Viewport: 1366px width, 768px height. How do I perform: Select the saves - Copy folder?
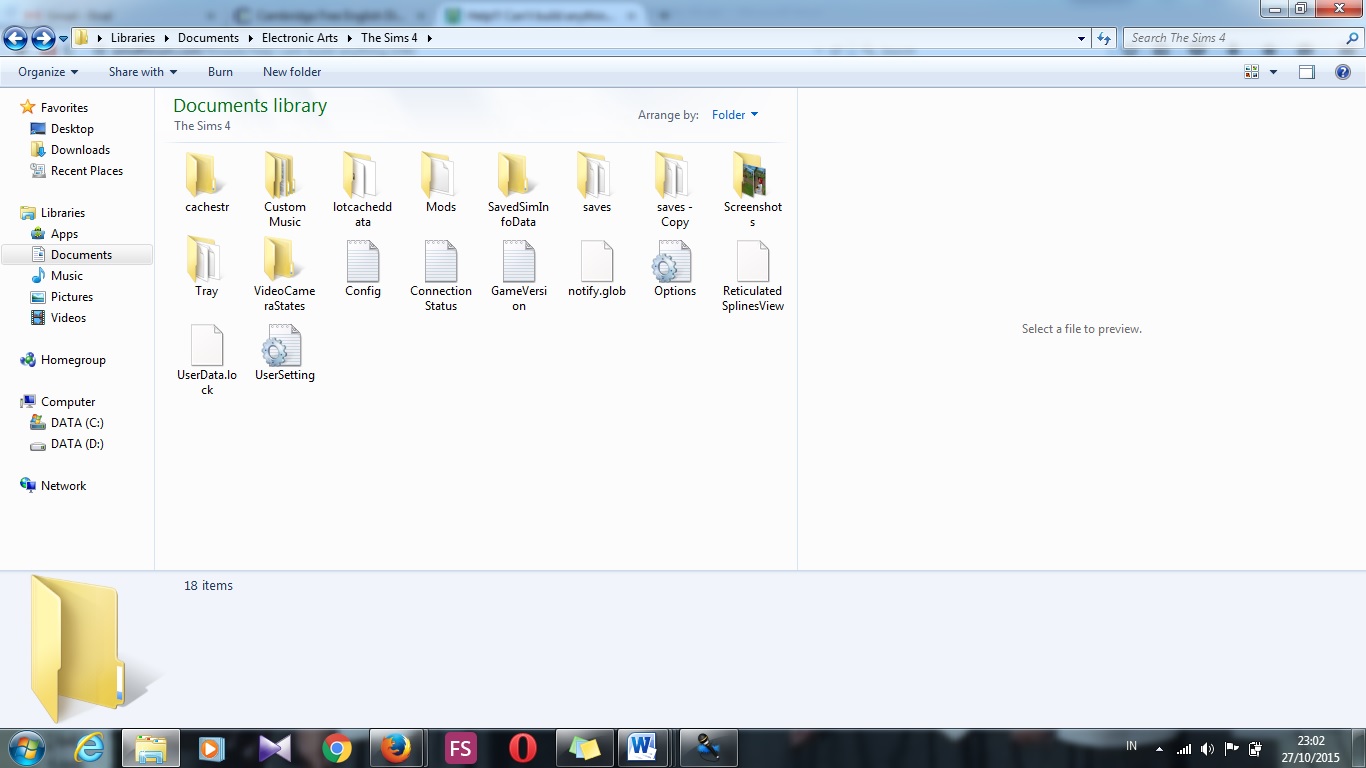[x=675, y=190]
